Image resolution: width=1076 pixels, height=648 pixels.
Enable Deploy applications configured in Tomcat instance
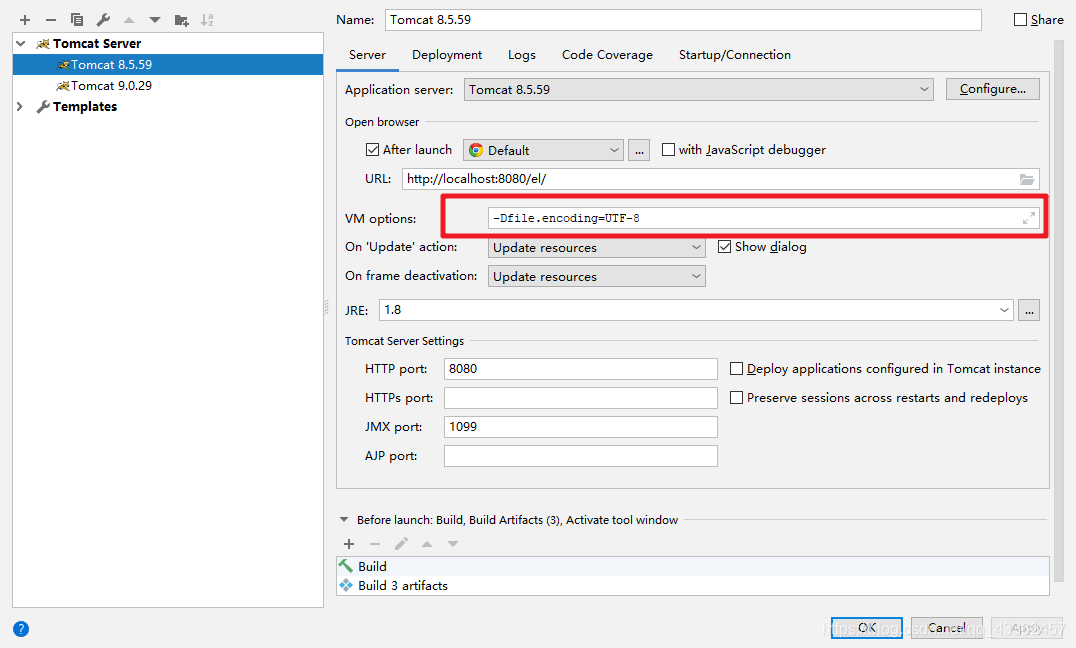pos(736,369)
